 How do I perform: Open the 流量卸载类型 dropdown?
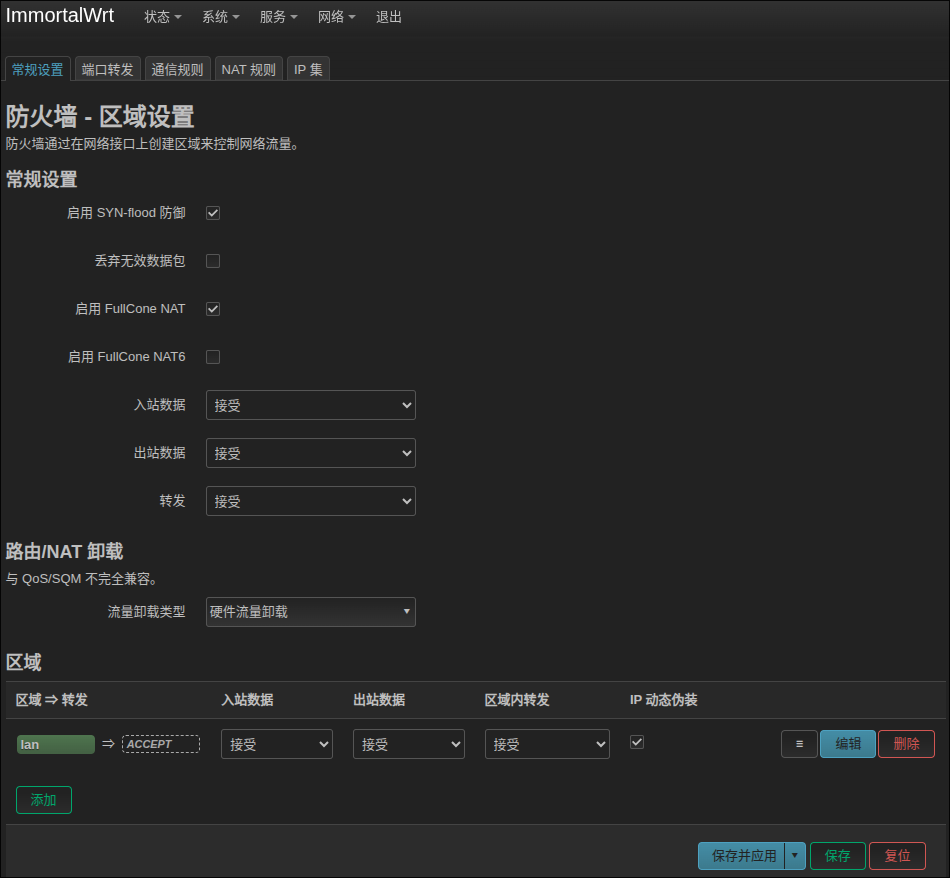tap(310, 612)
